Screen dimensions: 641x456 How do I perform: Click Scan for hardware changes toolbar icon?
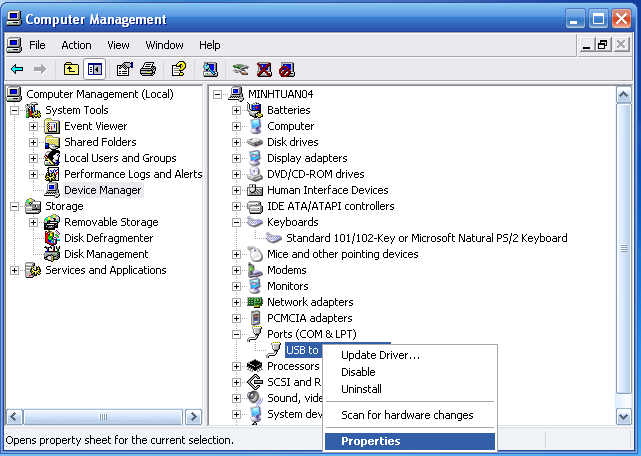[x=210, y=70]
